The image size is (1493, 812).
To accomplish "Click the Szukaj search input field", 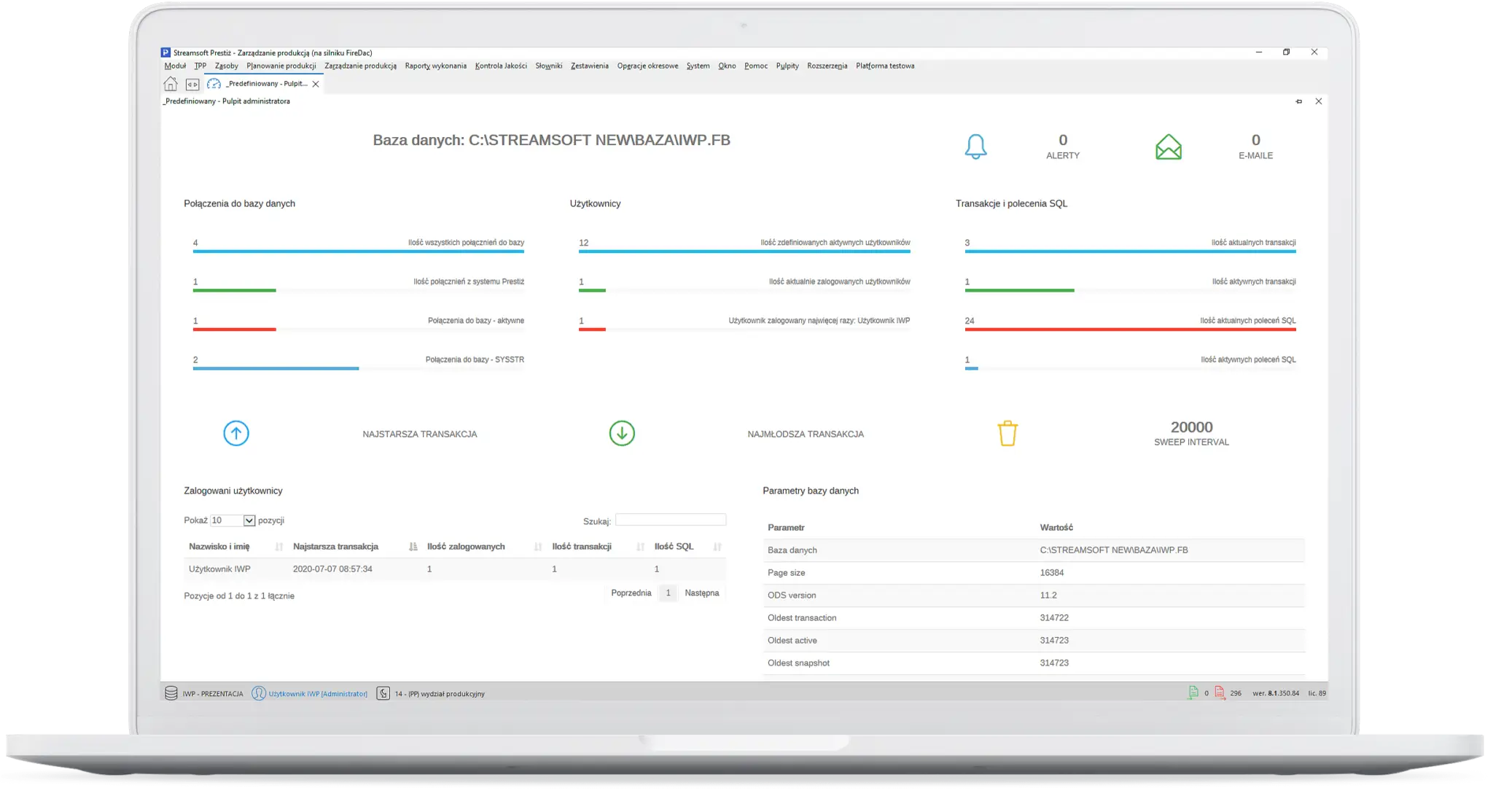I will [x=670, y=520].
